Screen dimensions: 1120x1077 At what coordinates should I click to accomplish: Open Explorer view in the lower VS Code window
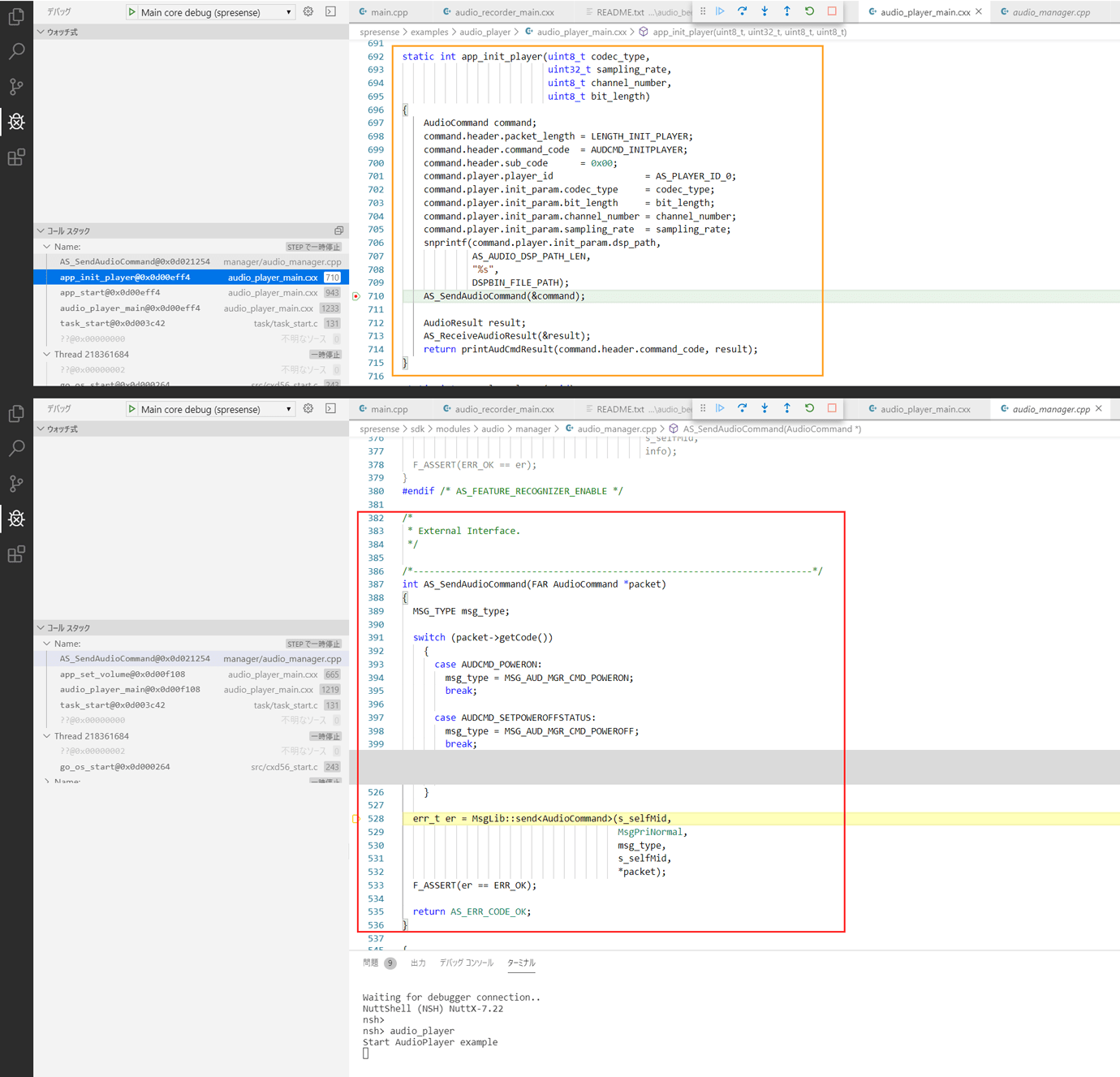pos(16,413)
